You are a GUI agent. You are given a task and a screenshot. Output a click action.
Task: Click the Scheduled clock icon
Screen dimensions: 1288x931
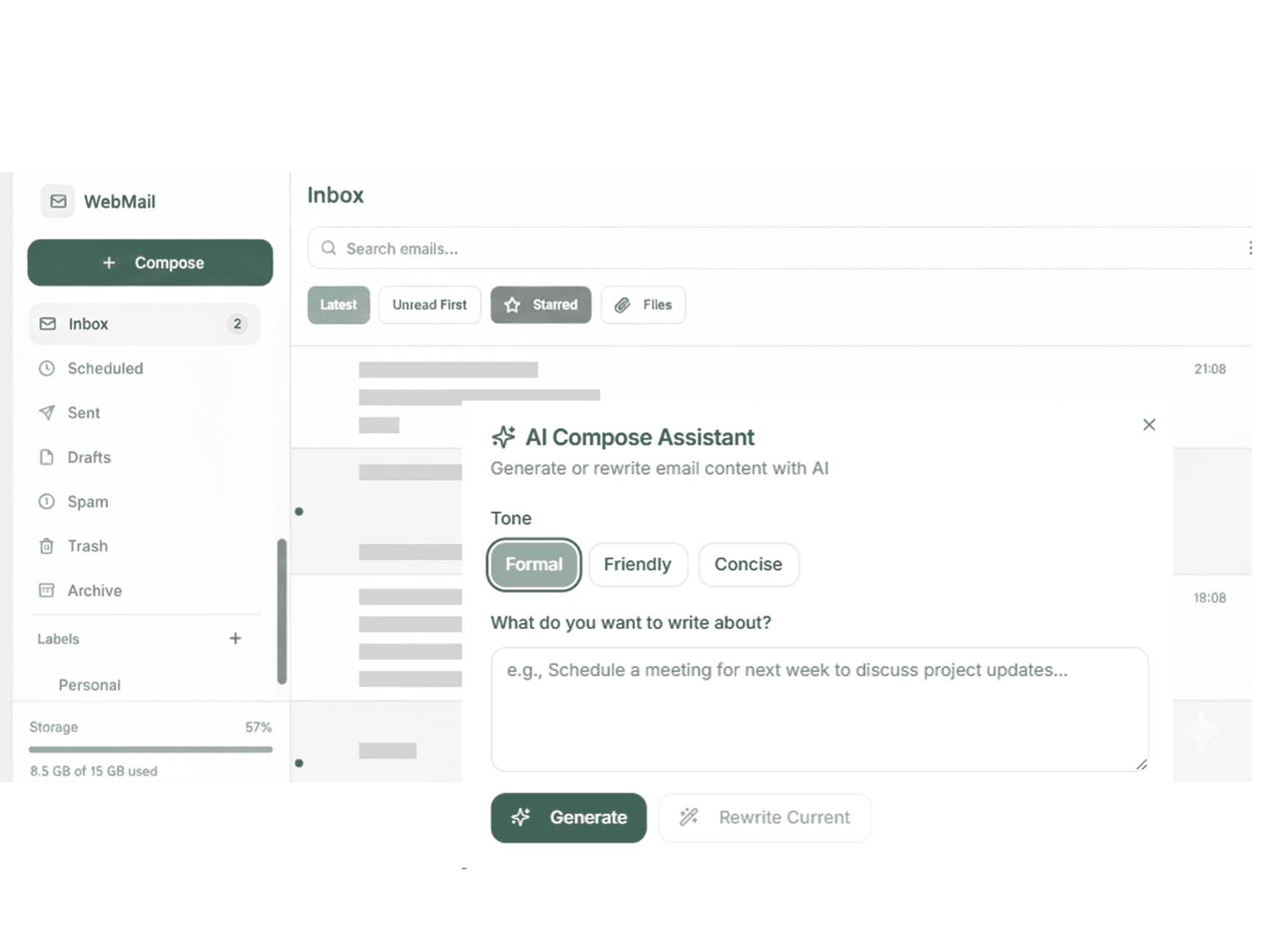[x=46, y=368]
